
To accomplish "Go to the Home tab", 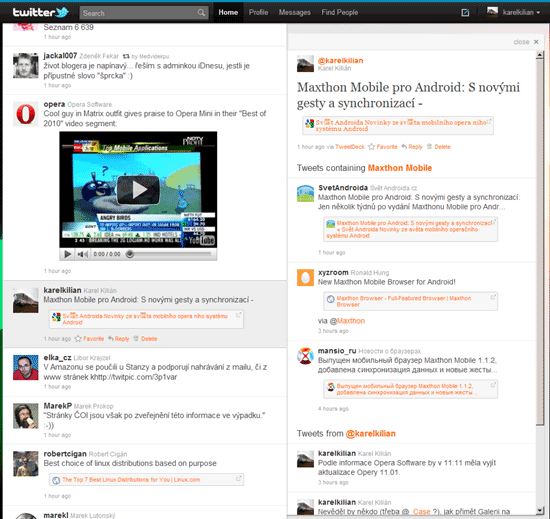I will 228,12.
